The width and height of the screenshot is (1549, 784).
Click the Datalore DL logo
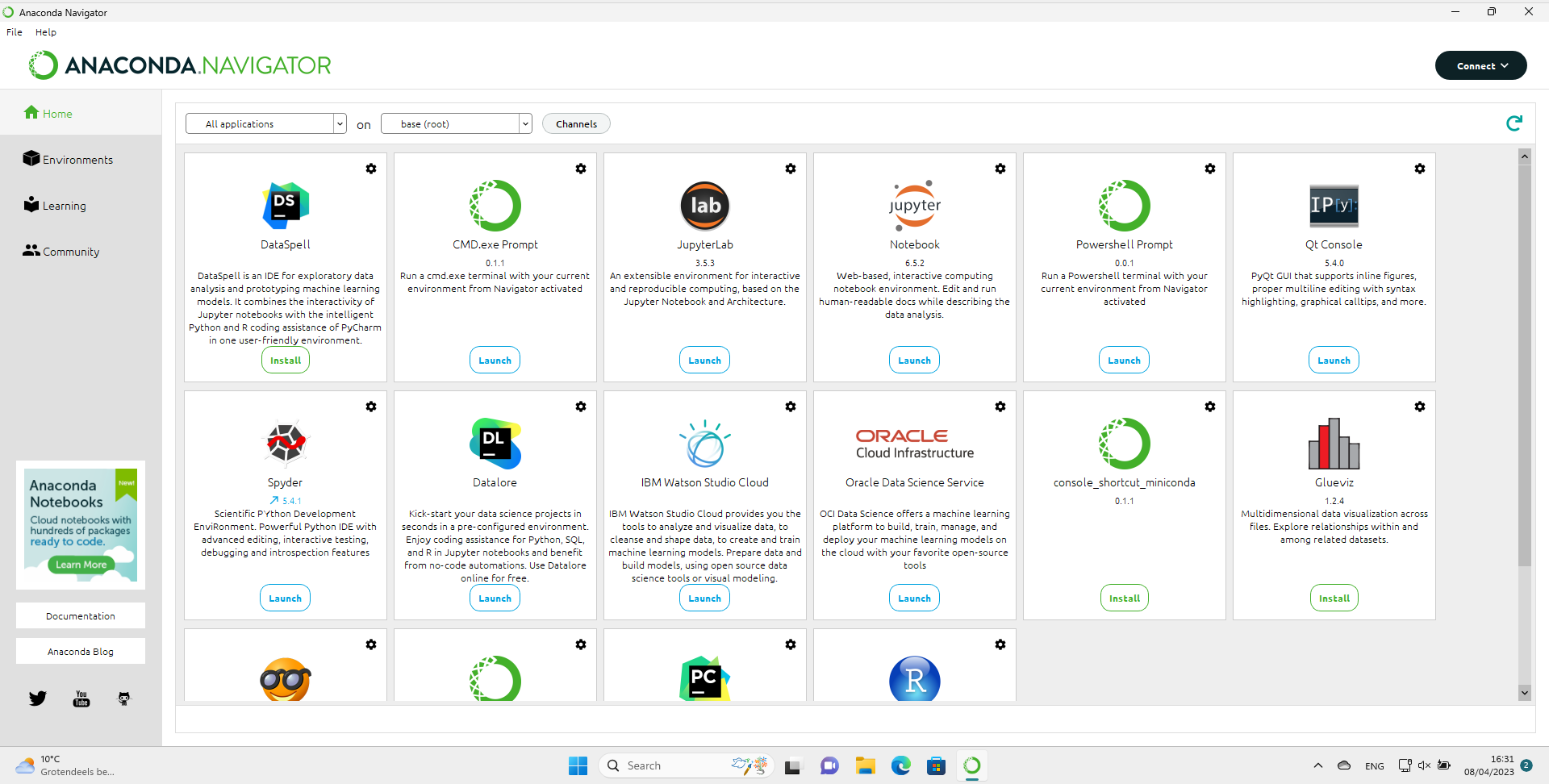(x=495, y=444)
